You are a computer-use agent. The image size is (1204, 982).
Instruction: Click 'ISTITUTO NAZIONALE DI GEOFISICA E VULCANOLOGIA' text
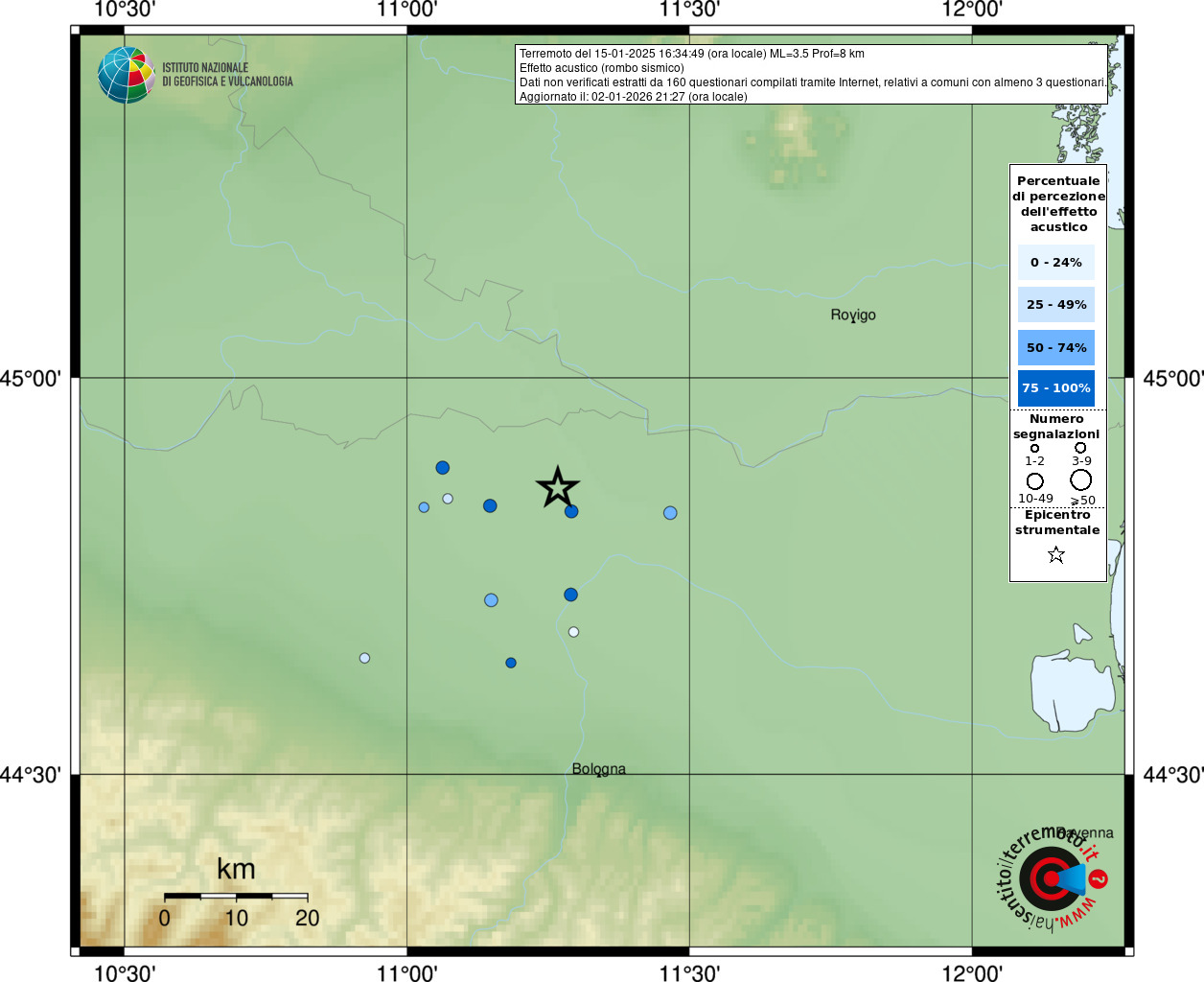point(227,75)
